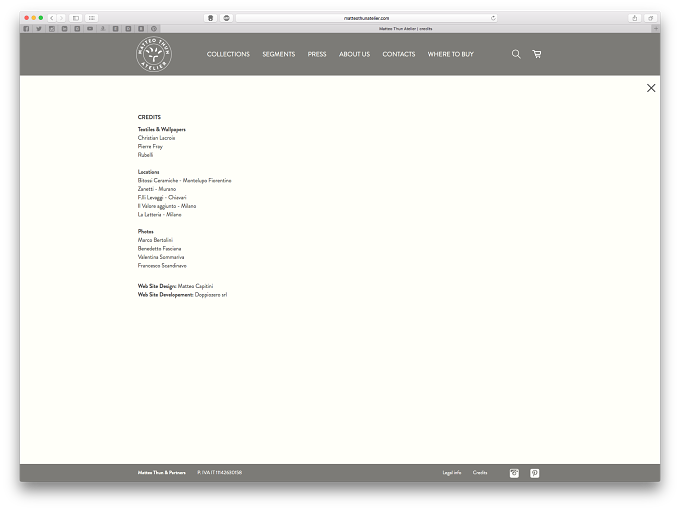Open the Instagram icon in footer
The image size is (680, 510).
click(514, 473)
